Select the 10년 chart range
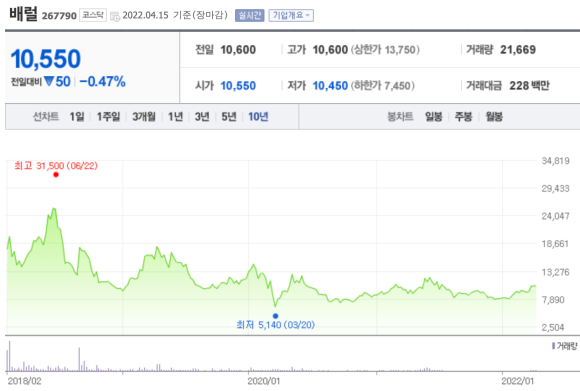 (258, 117)
